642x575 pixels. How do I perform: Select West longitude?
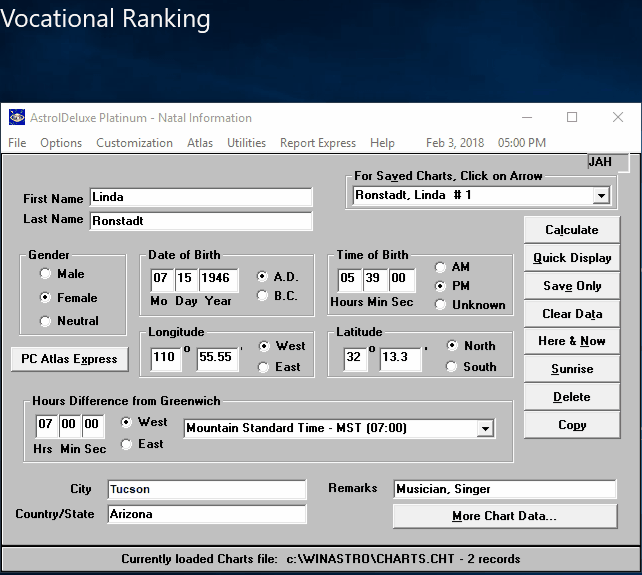(264, 346)
